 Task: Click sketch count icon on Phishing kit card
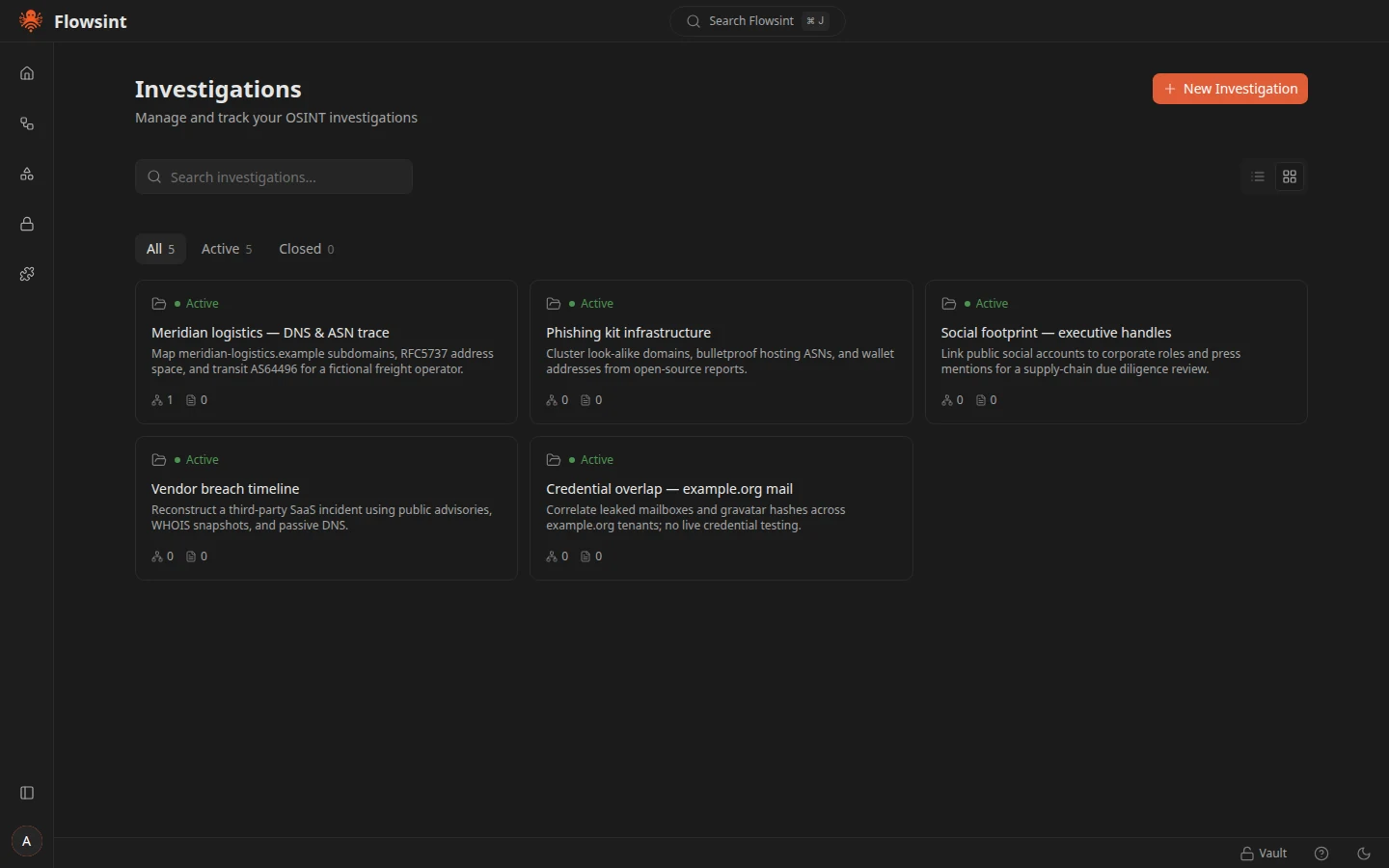[552, 400]
